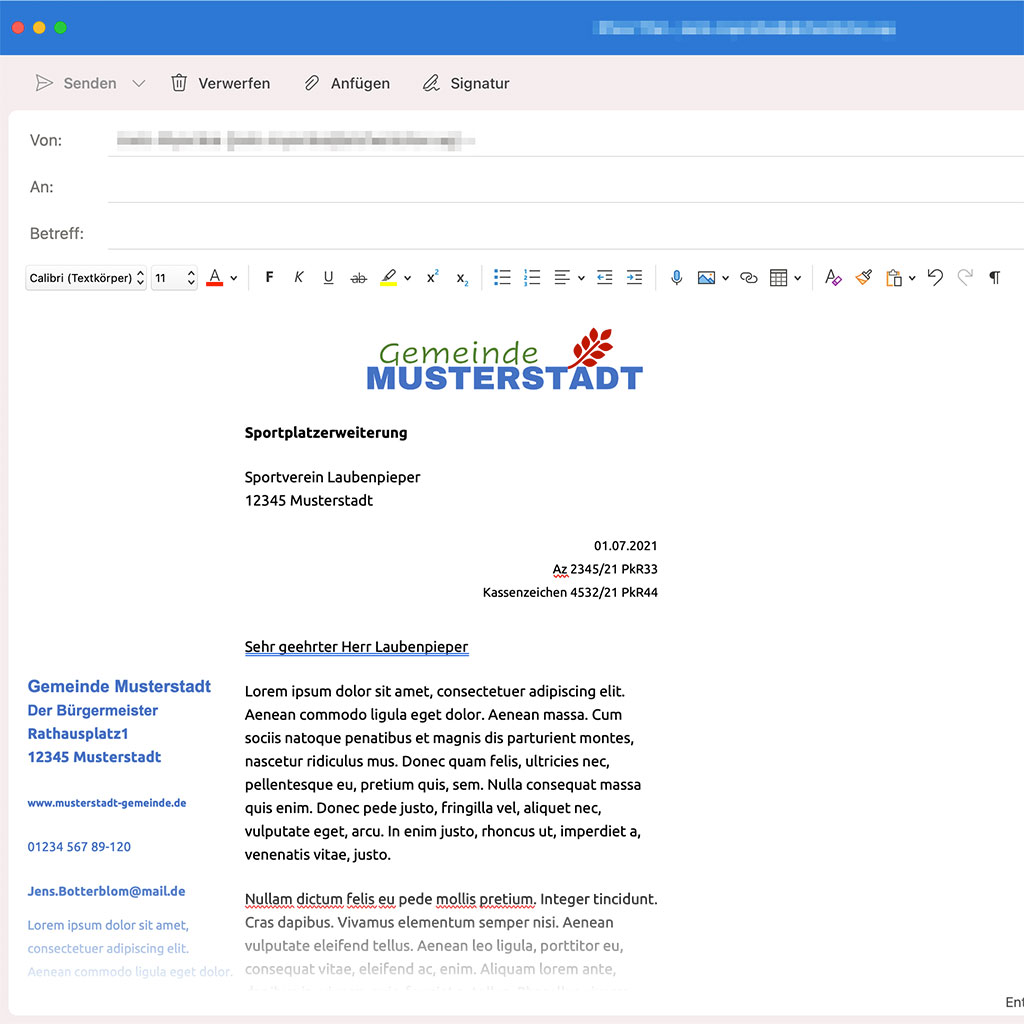Click the Sportplatzerweiterung heading
Viewport: 1024px width, 1024px height.
tap(326, 433)
